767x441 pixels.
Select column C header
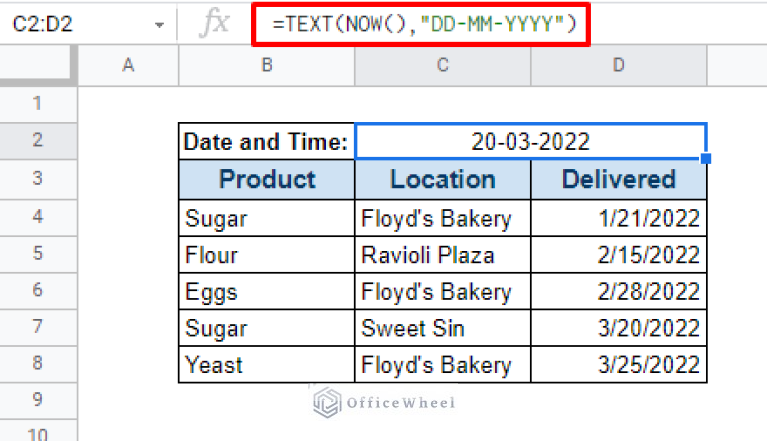(442, 65)
